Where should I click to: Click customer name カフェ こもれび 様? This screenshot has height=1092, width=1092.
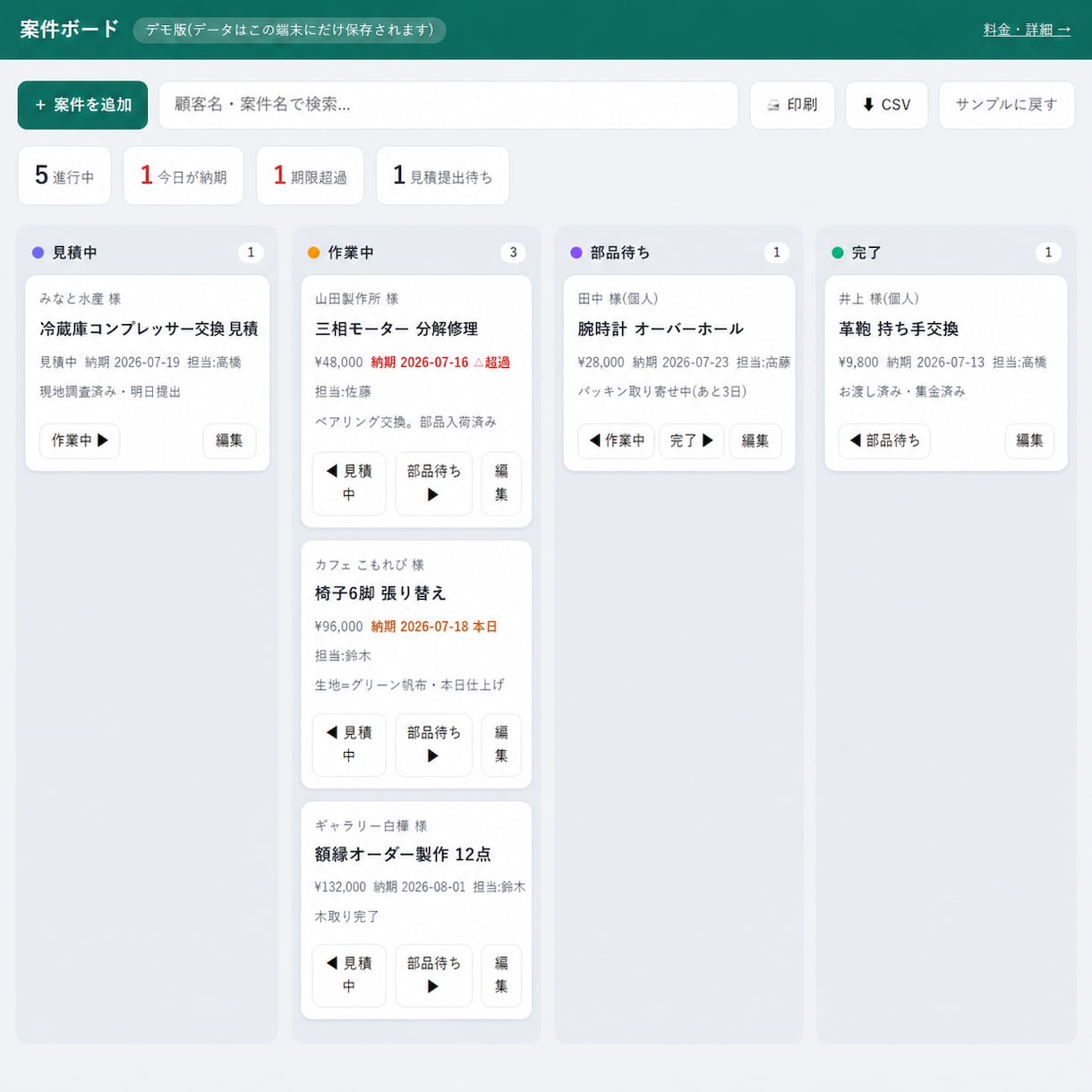pyautogui.click(x=370, y=565)
